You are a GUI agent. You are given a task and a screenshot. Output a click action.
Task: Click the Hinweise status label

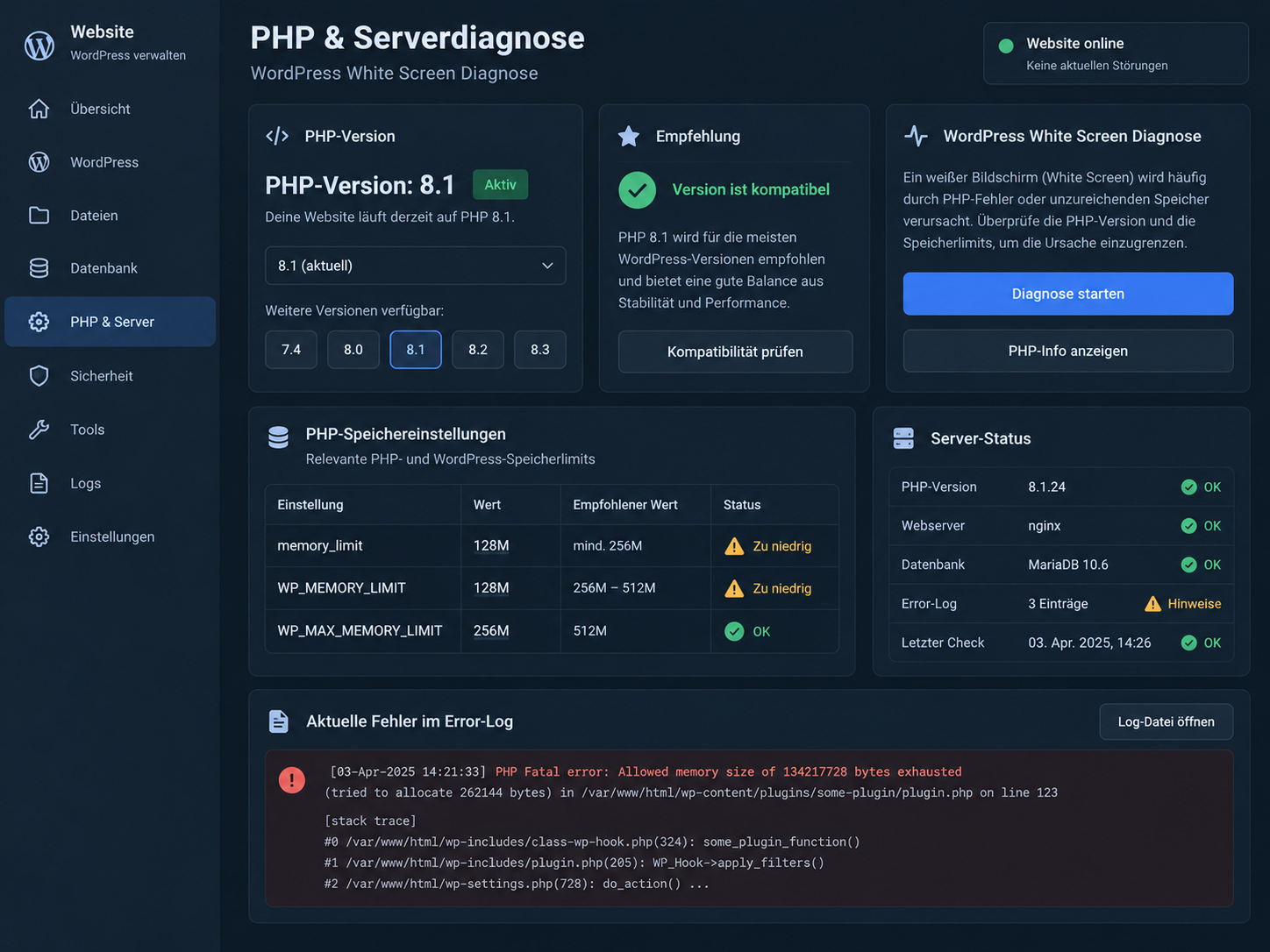(1195, 604)
